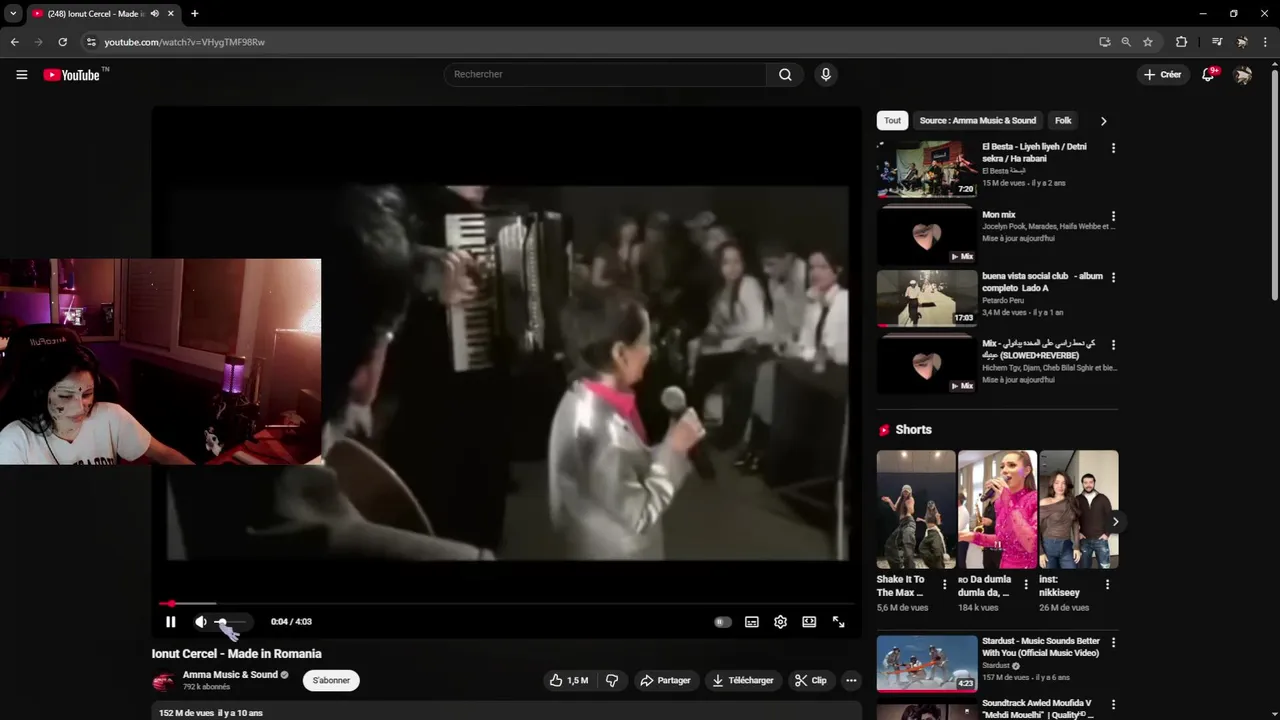Open options for Shake It short
The width and height of the screenshot is (1280, 720).
coord(944,585)
